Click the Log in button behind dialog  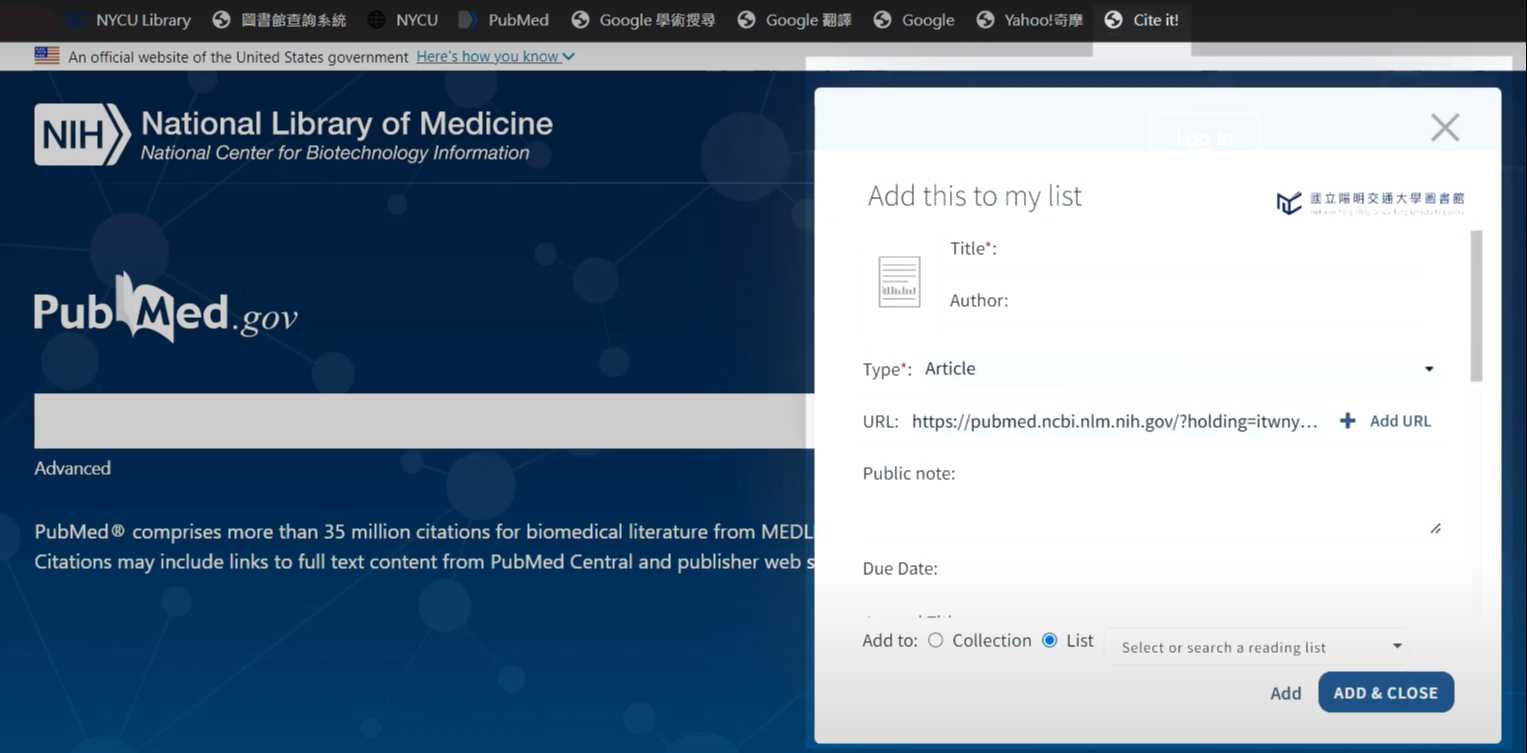(x=1204, y=138)
